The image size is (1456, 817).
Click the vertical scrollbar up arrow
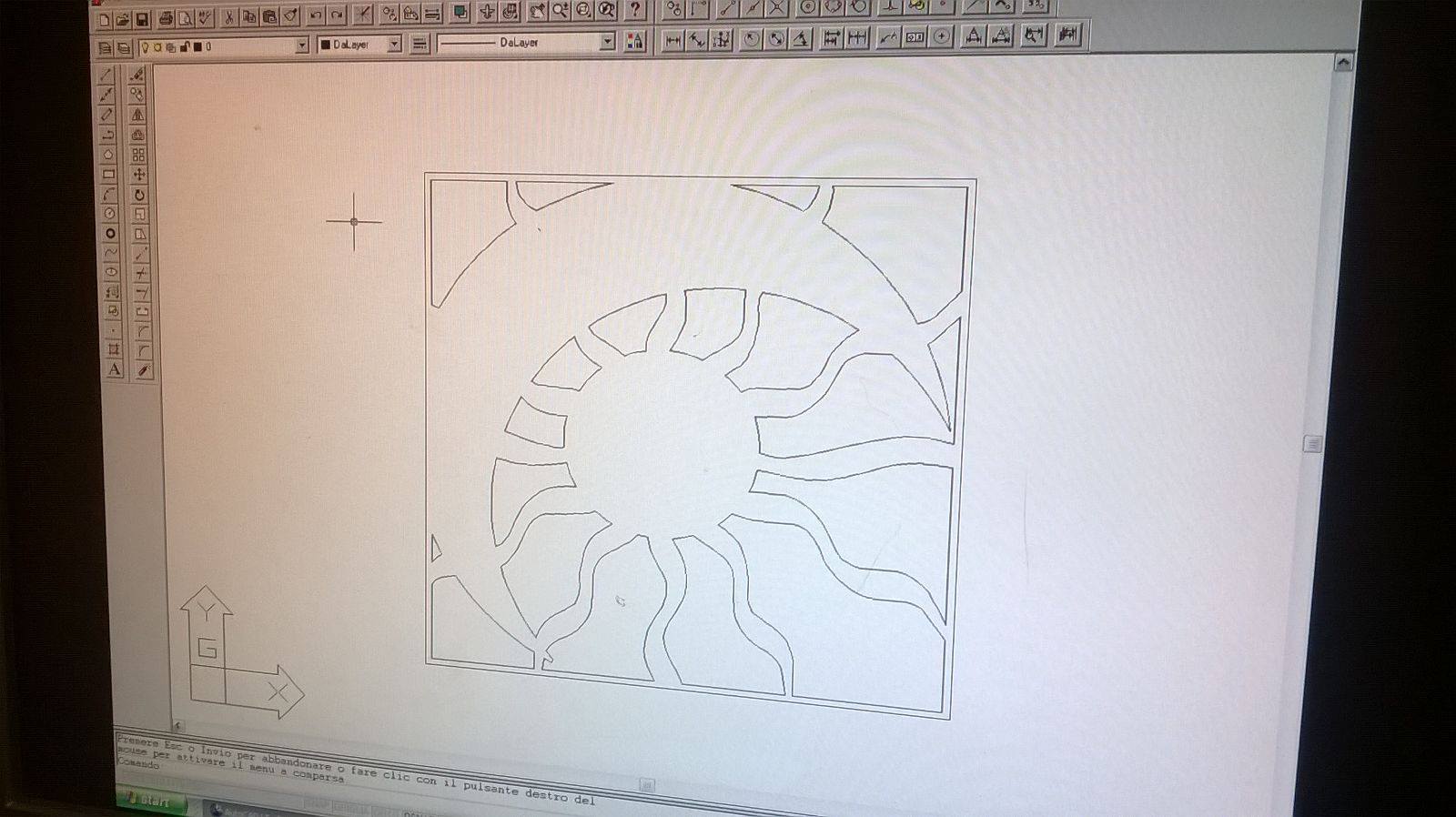[1343, 63]
